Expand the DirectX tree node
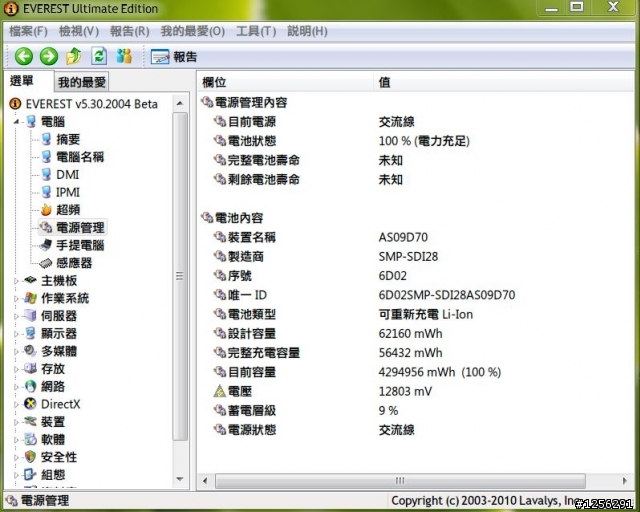Viewport: 640px width, 512px height. pos(16,404)
